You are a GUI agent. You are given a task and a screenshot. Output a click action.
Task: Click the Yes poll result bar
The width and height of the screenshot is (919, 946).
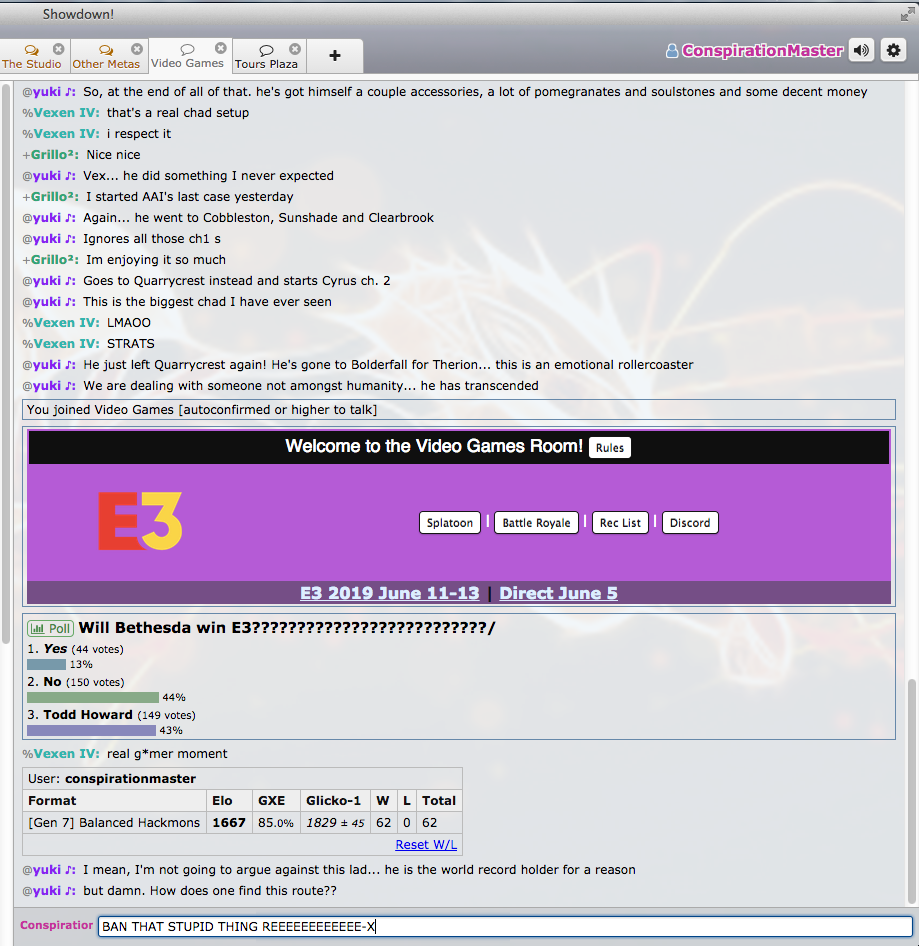tap(46, 664)
